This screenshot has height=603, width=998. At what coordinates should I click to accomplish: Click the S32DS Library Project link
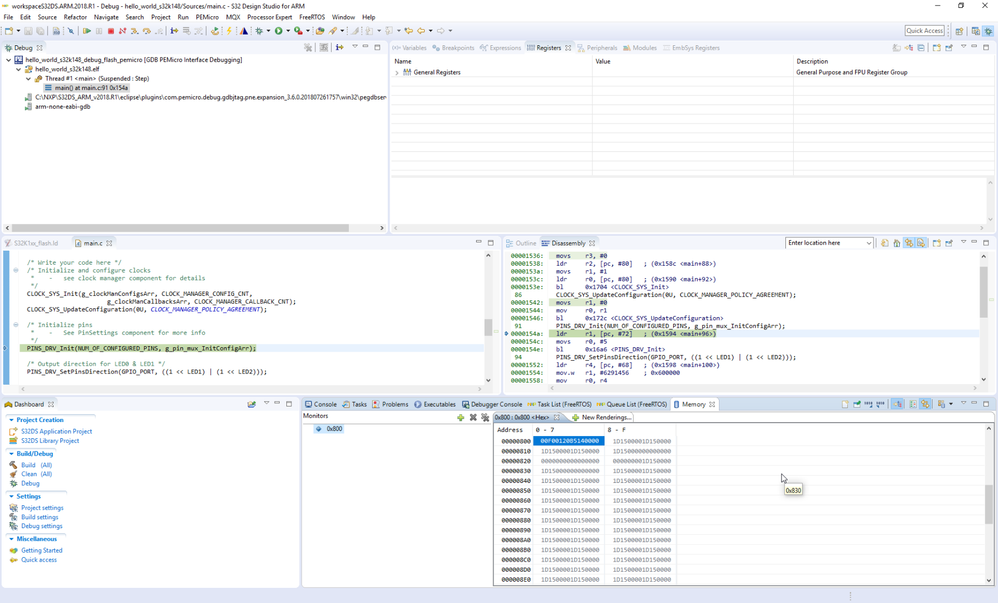click(50, 441)
